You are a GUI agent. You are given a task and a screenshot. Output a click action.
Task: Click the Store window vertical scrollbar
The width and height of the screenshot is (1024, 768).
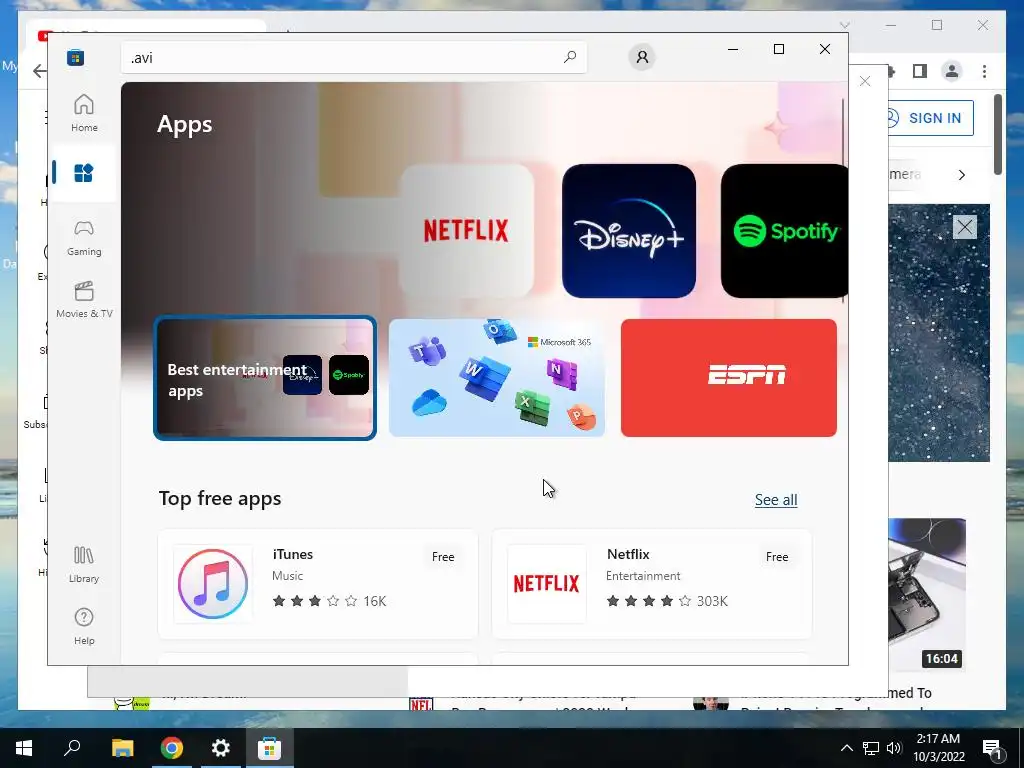pos(843,200)
